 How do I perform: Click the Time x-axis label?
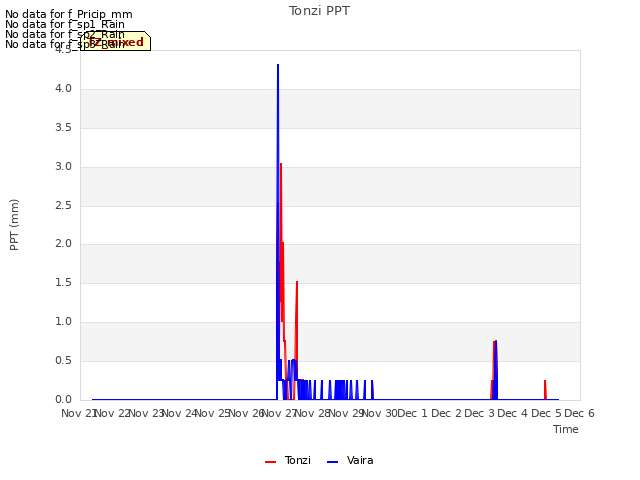pyautogui.click(x=566, y=429)
